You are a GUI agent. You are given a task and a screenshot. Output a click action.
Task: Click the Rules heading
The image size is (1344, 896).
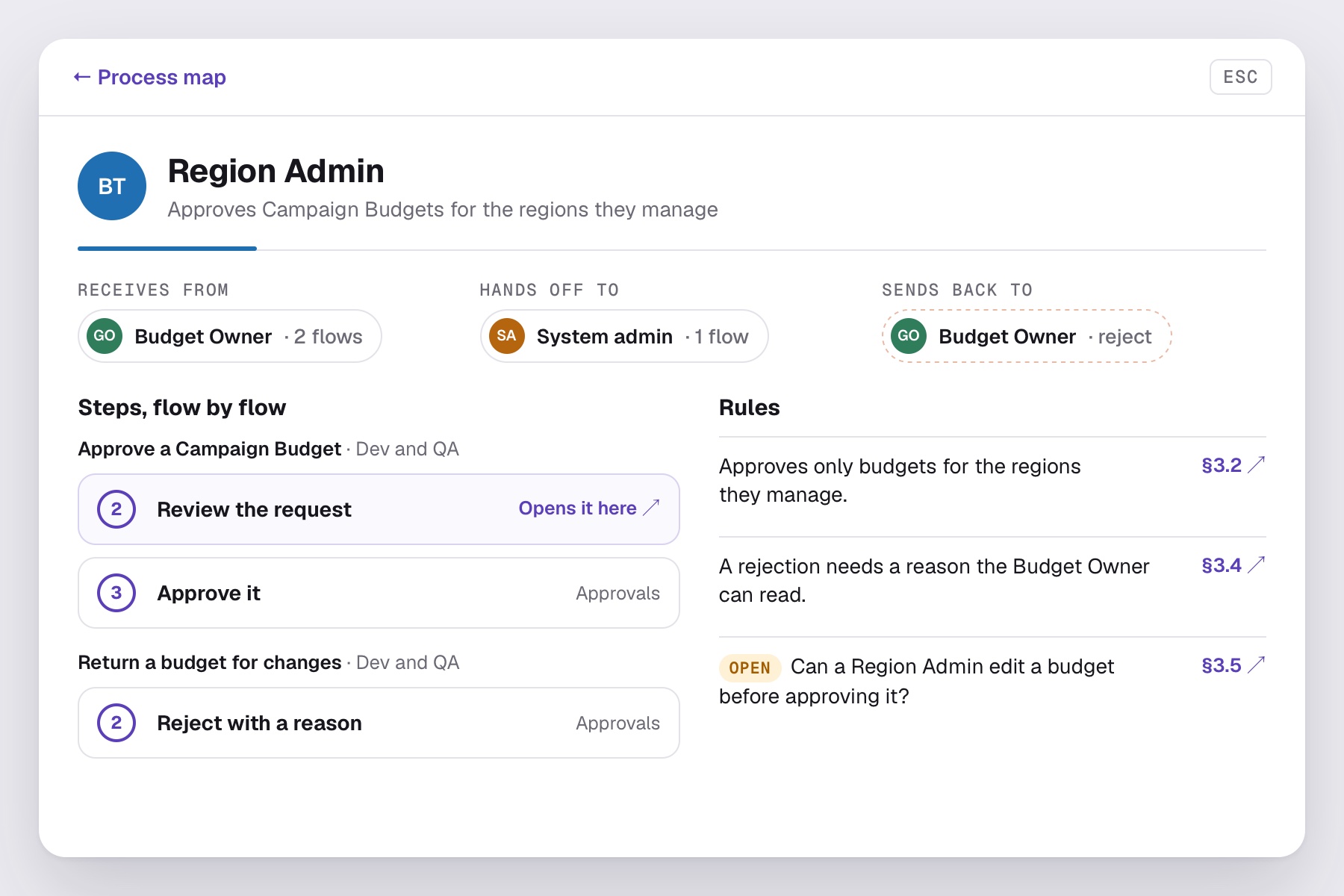click(750, 408)
